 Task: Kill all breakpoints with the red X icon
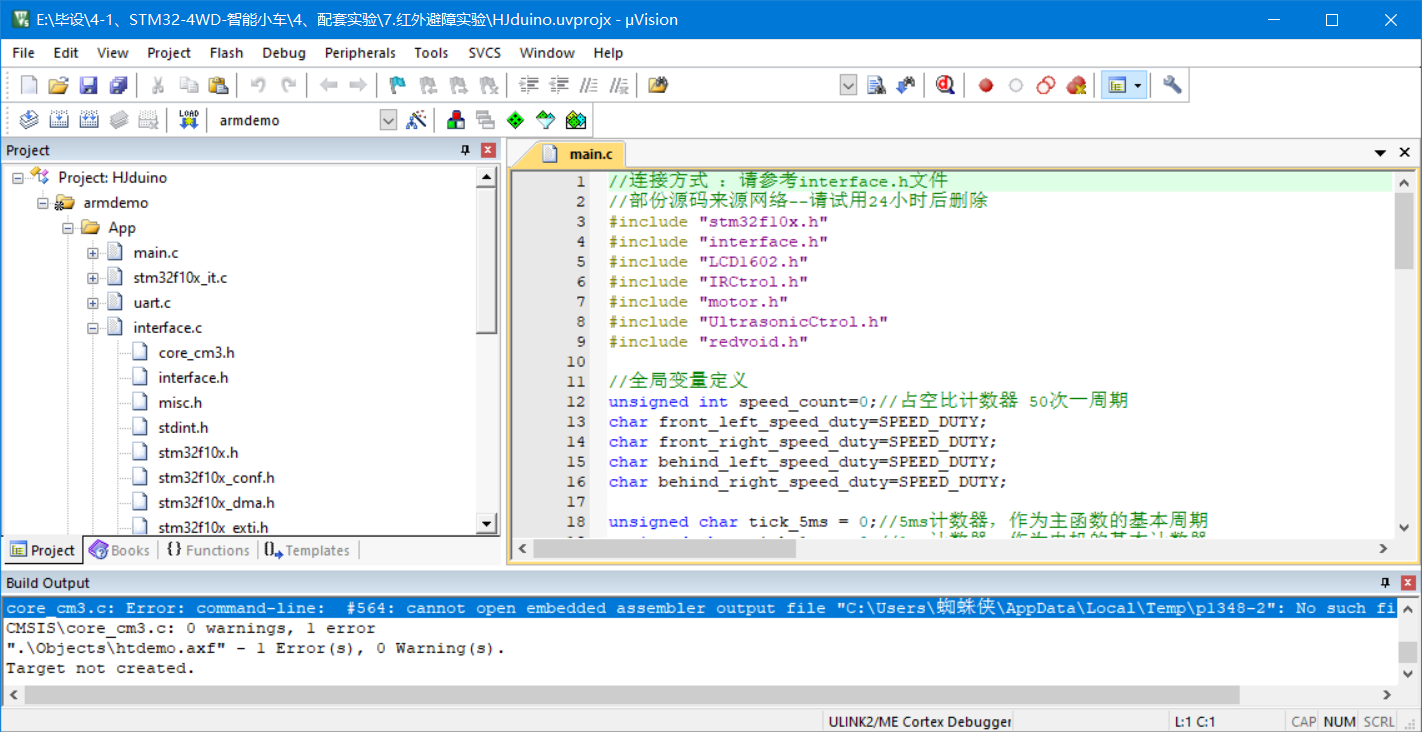tap(1077, 85)
